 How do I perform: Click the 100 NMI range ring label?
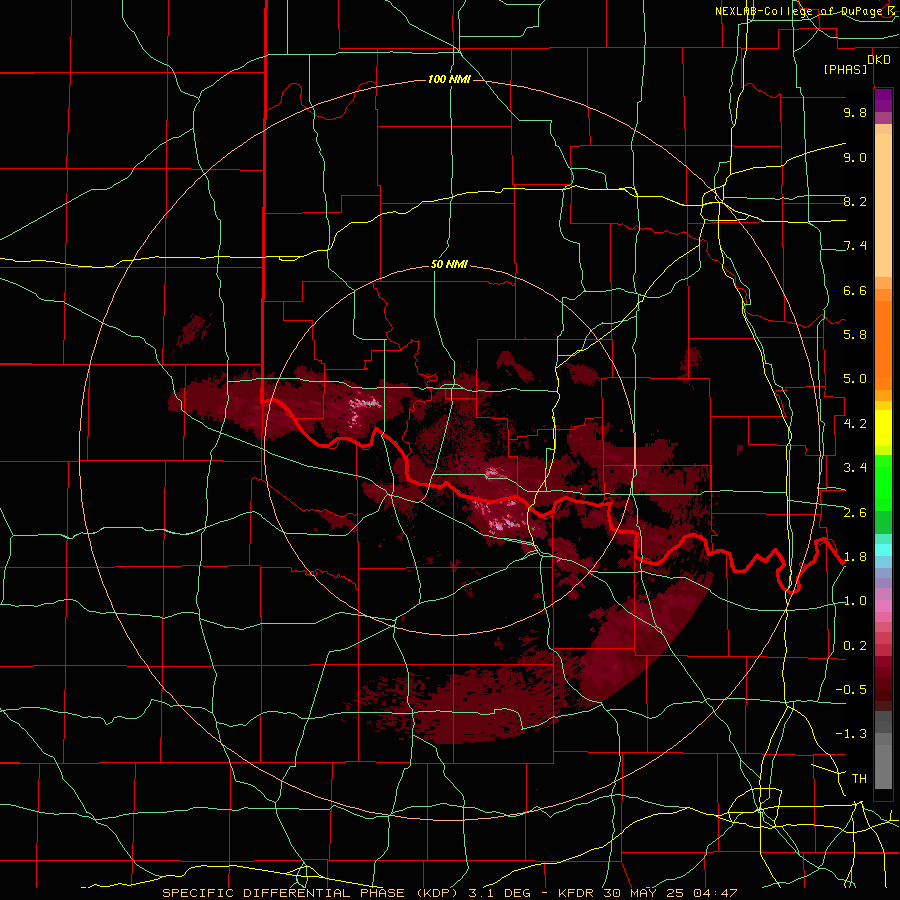[449, 79]
